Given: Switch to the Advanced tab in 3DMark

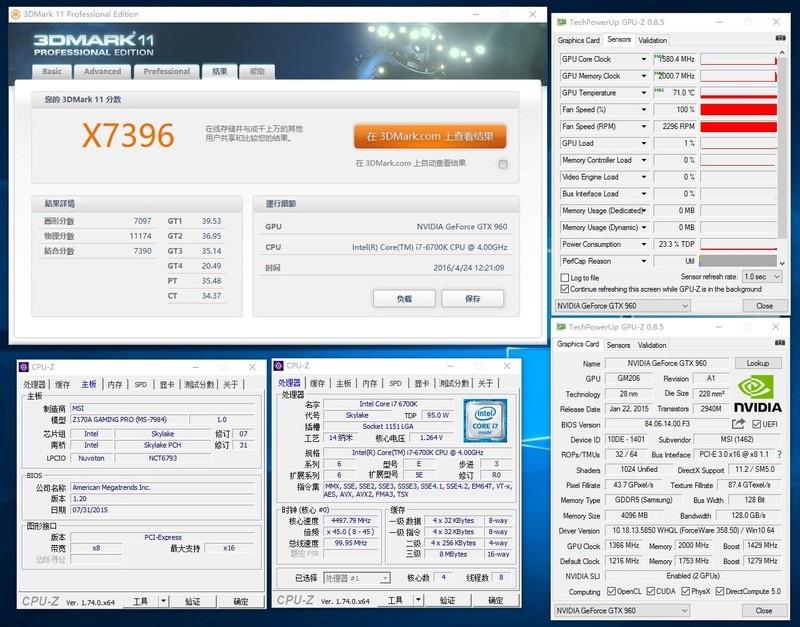Looking at the screenshot, I should pyautogui.click(x=103, y=71).
